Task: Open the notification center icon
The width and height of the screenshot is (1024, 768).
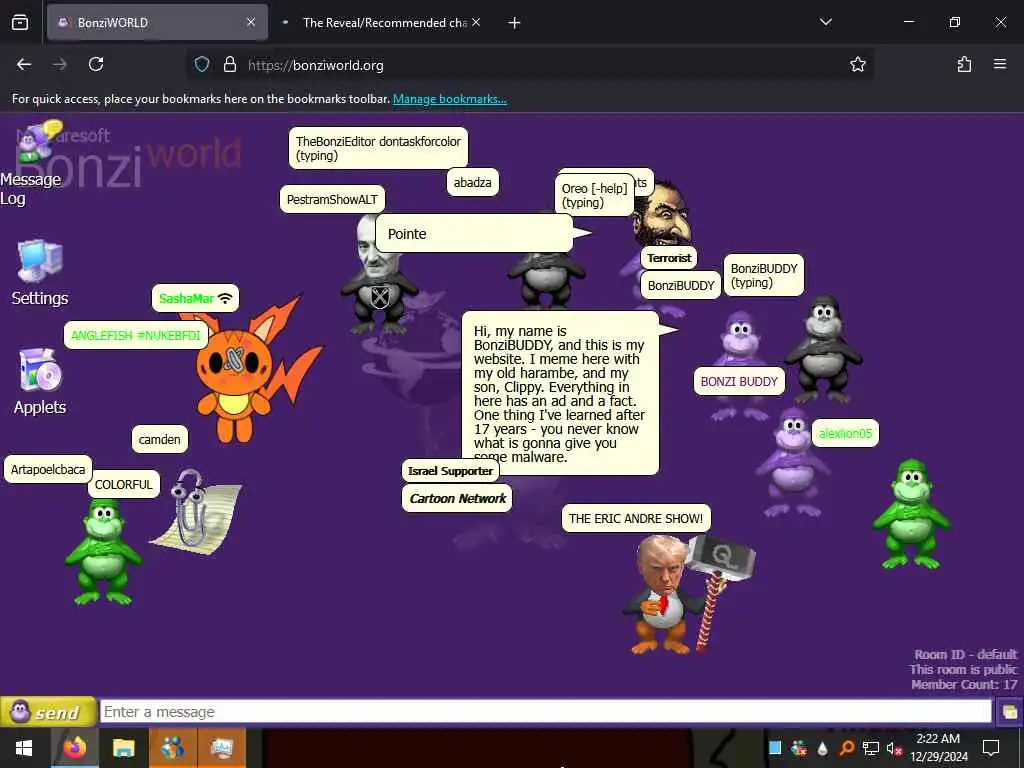Action: point(991,747)
